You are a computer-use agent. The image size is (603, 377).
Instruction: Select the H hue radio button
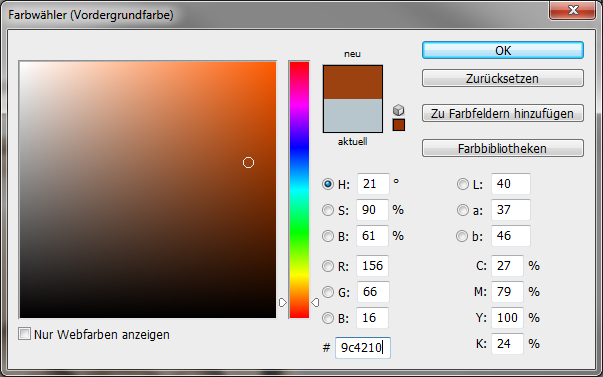pos(328,184)
